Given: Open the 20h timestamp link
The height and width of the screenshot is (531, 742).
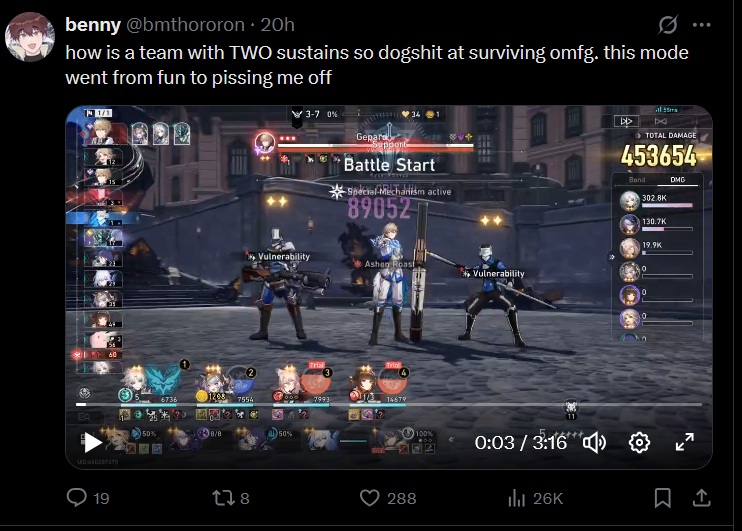Looking at the screenshot, I should coord(277,25).
